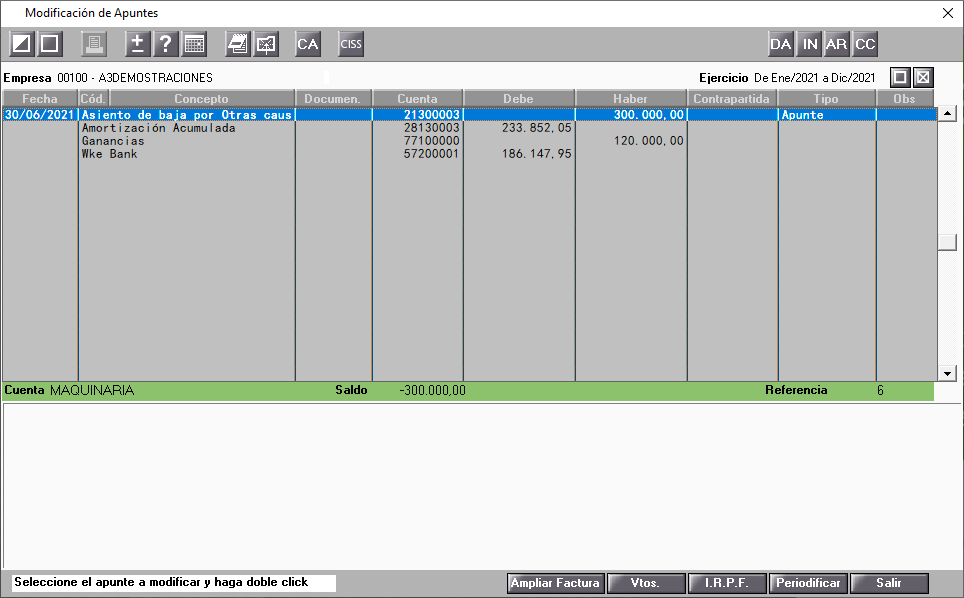Image resolution: width=964 pixels, height=598 pixels.
Task: Click the Concepto column header
Action: point(201,98)
